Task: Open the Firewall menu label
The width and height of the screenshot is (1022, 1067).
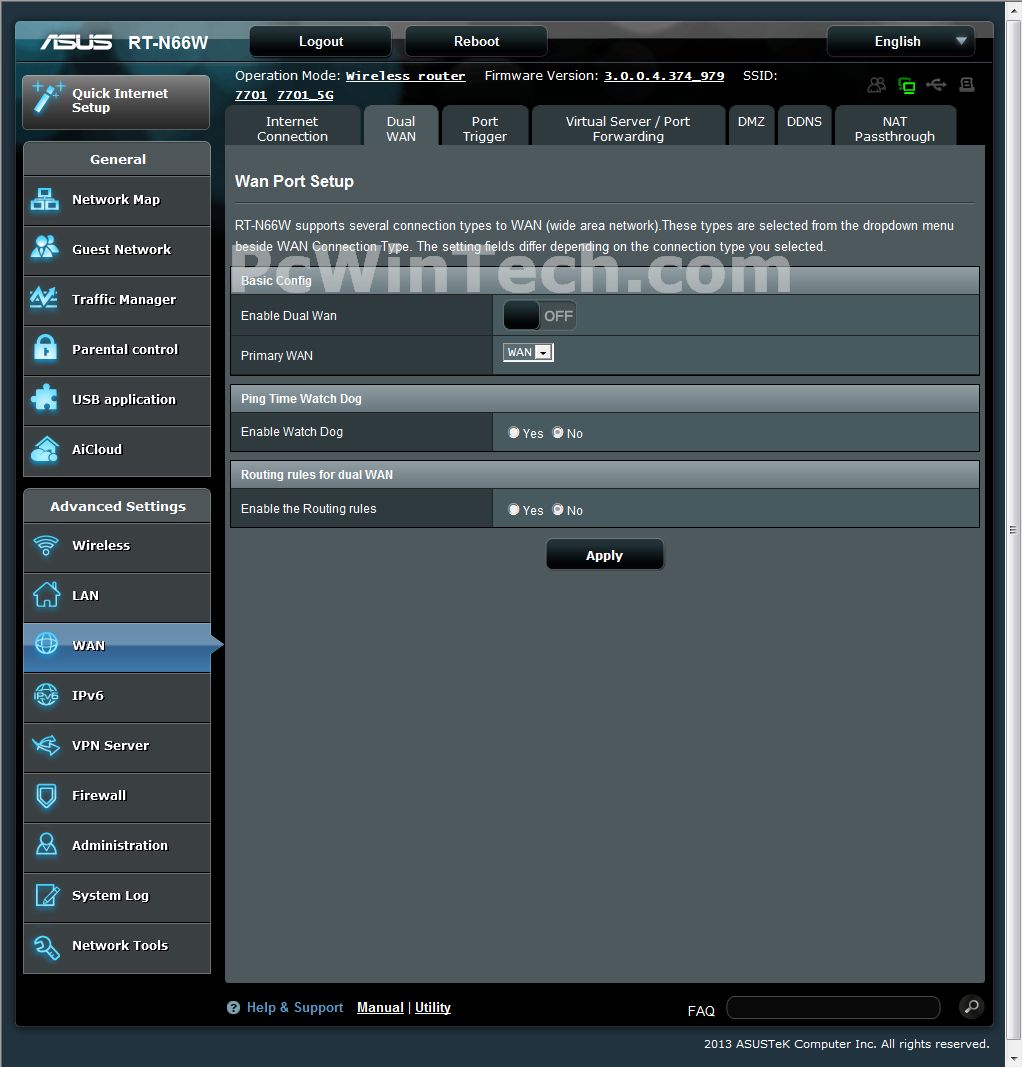Action: pos(99,795)
